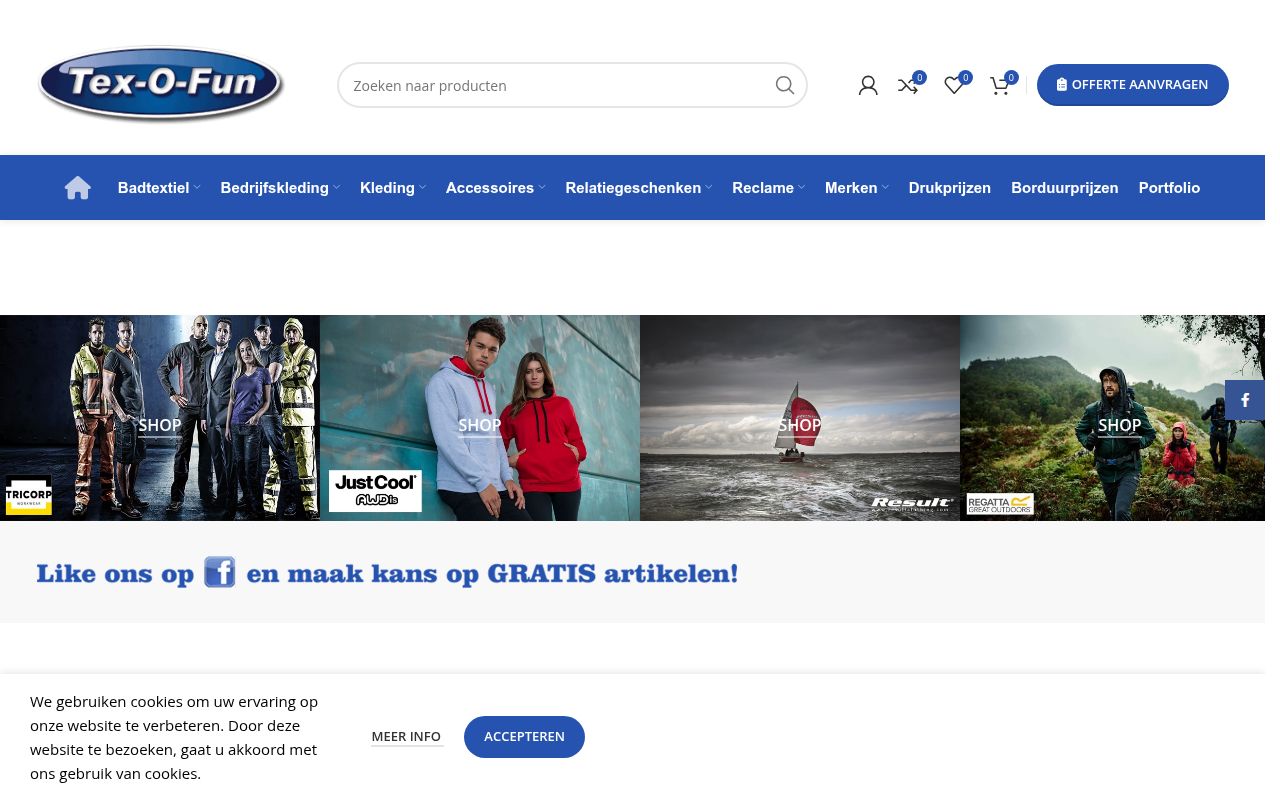Expand the Merken menu
Screen dimensions: 1280x800
pos(856,188)
